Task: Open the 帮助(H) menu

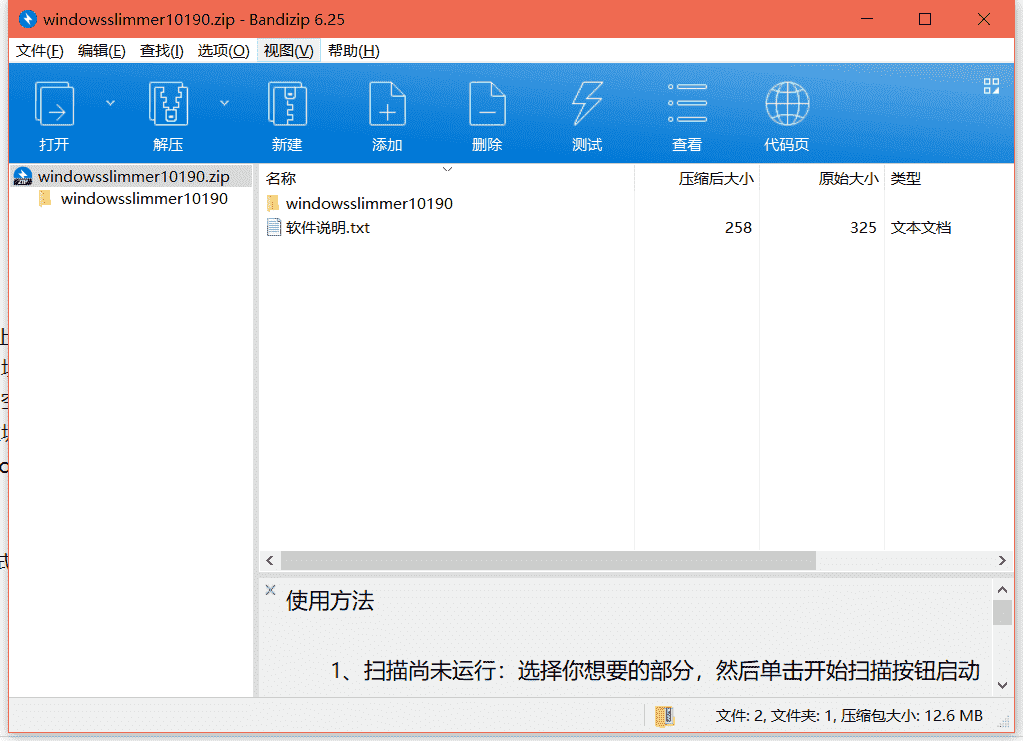Action: click(x=354, y=51)
